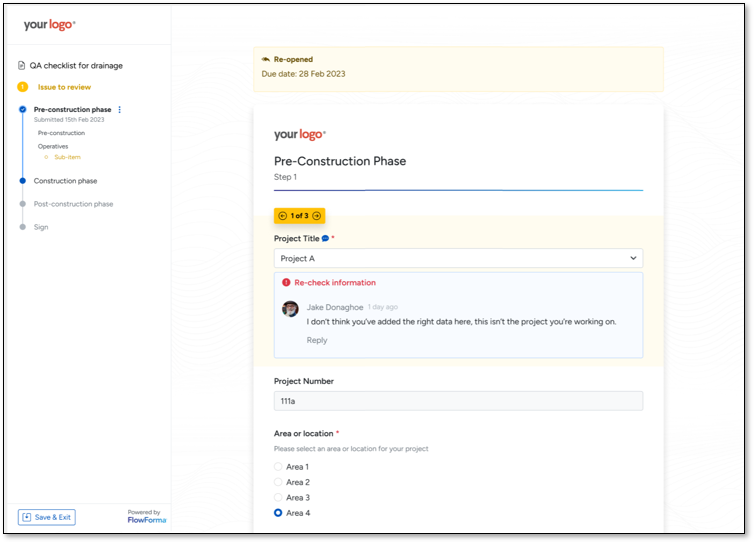Select the Area 1 radio button
Image resolution: width=754 pixels, height=543 pixels.
pos(278,467)
